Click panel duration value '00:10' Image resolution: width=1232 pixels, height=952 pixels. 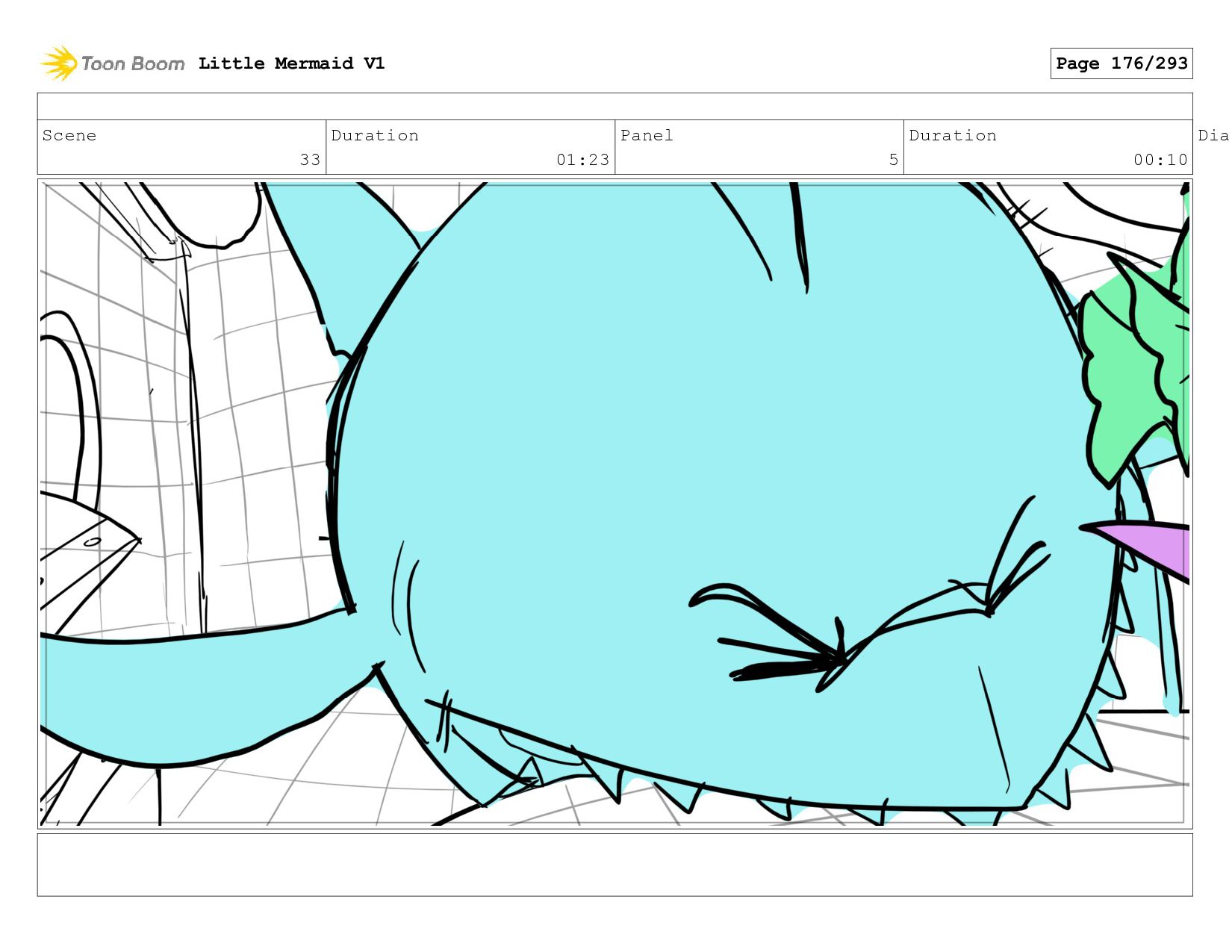(1160, 160)
